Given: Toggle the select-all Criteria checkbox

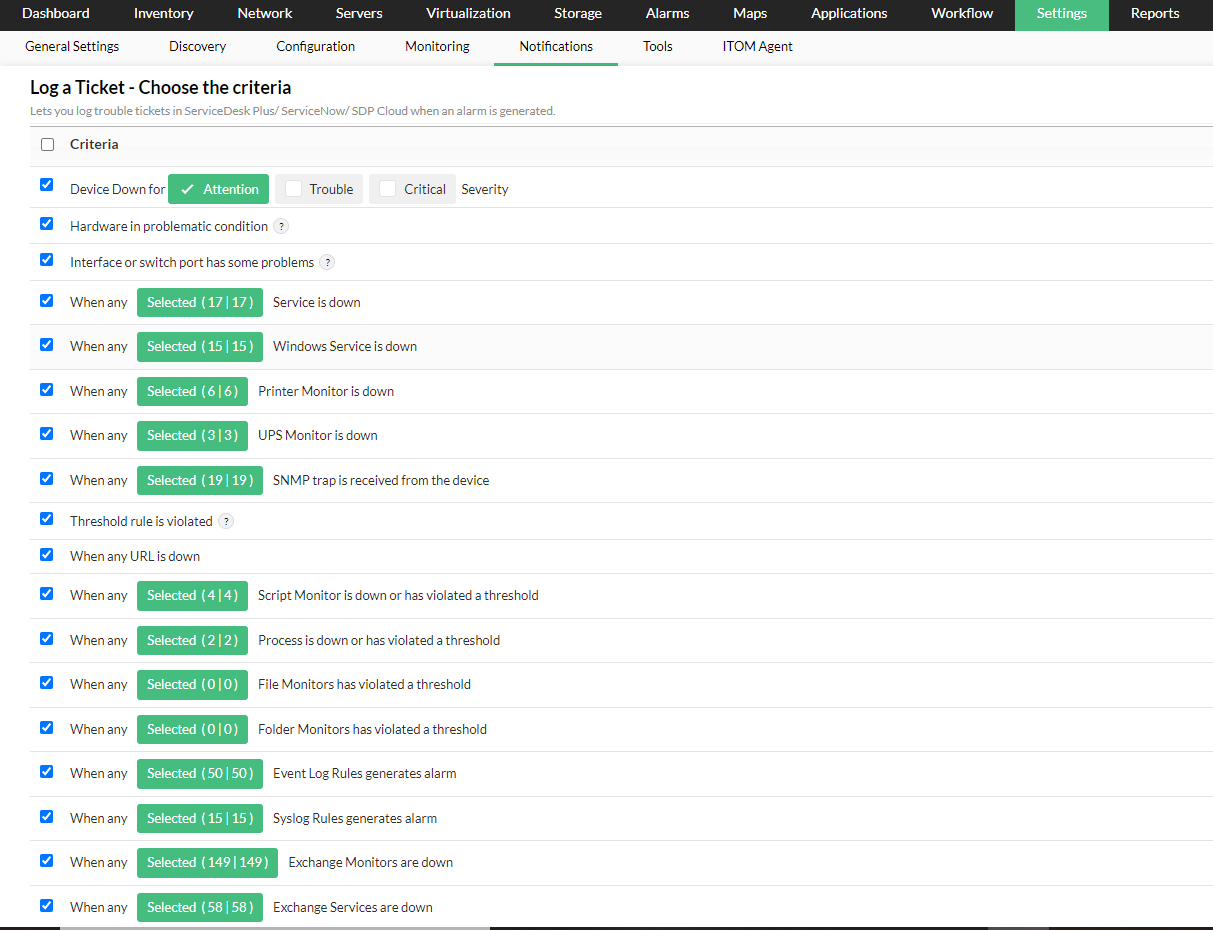Looking at the screenshot, I should pos(47,145).
